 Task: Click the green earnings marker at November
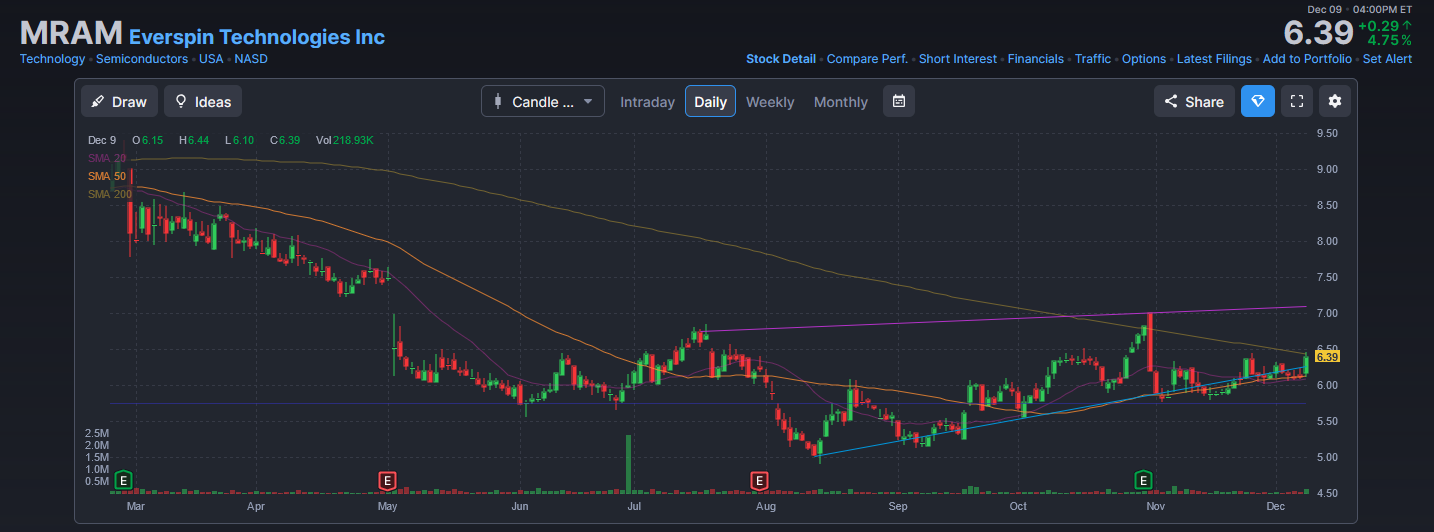(1143, 481)
